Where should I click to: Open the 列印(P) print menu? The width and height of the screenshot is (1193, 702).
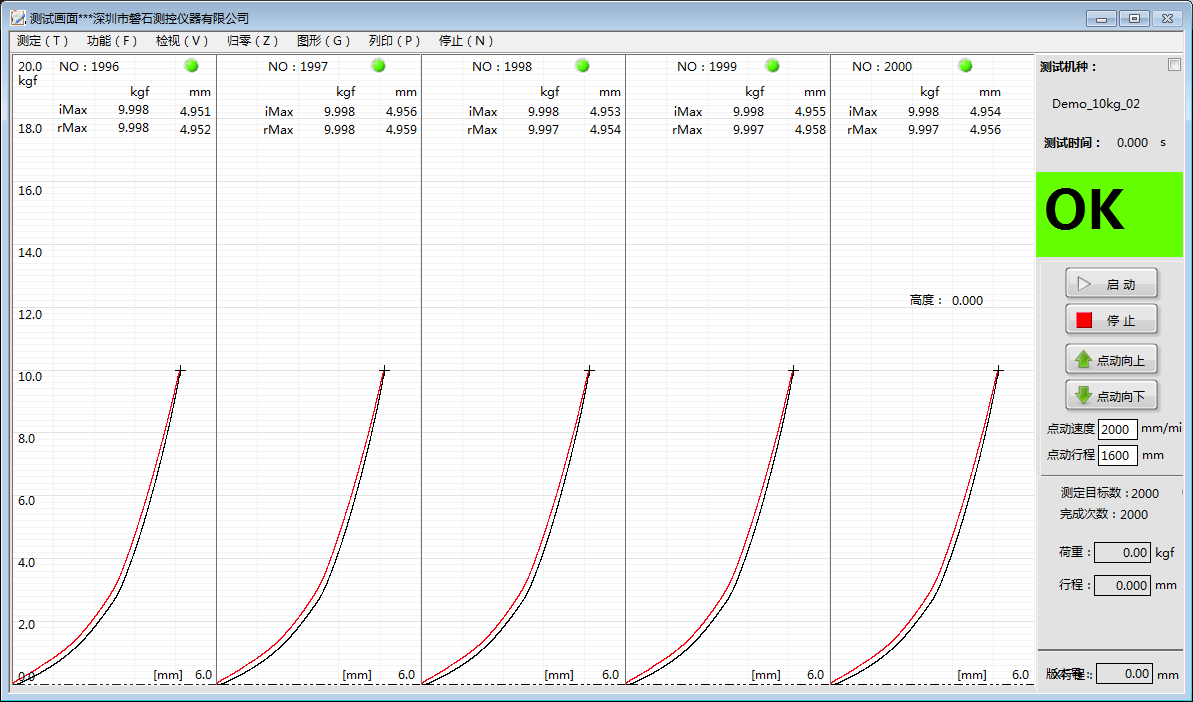click(x=394, y=41)
